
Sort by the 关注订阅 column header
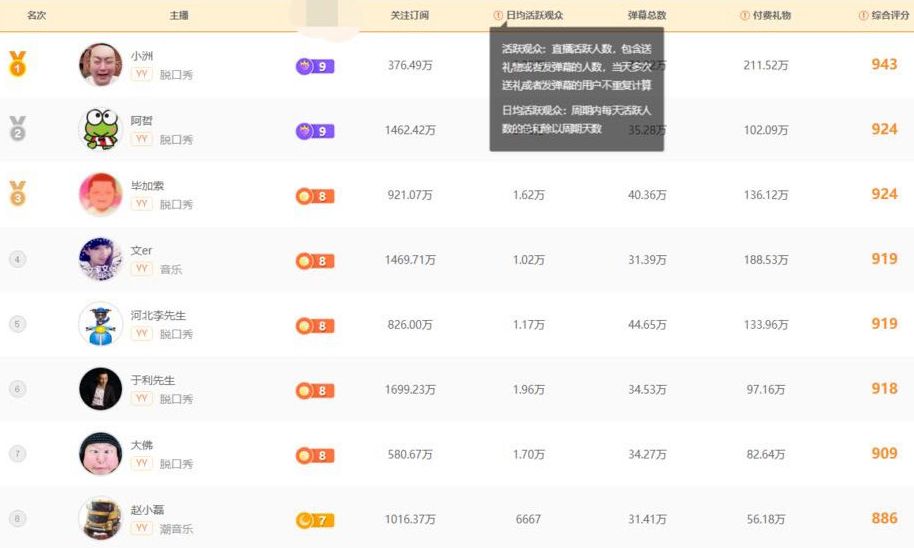pyautogui.click(x=409, y=16)
